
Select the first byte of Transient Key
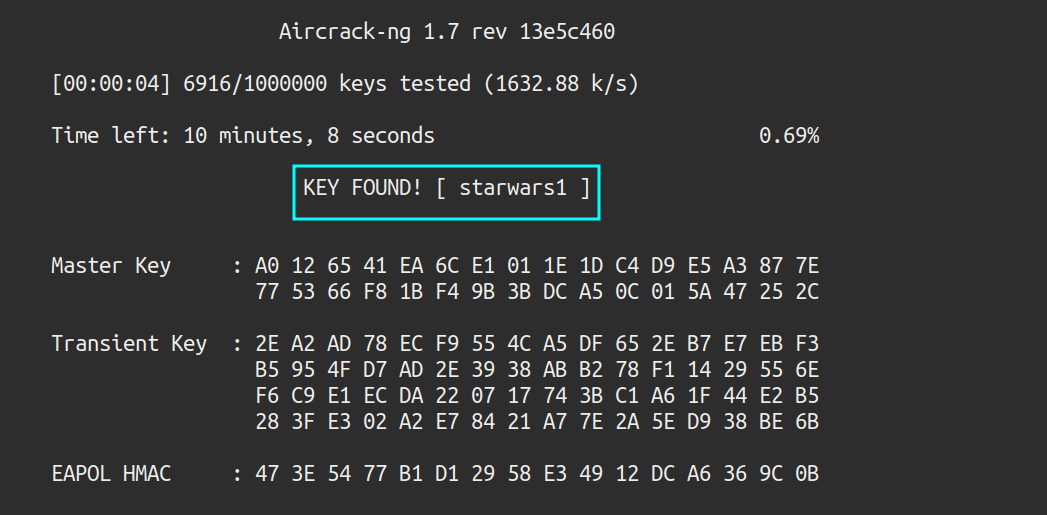point(266,344)
